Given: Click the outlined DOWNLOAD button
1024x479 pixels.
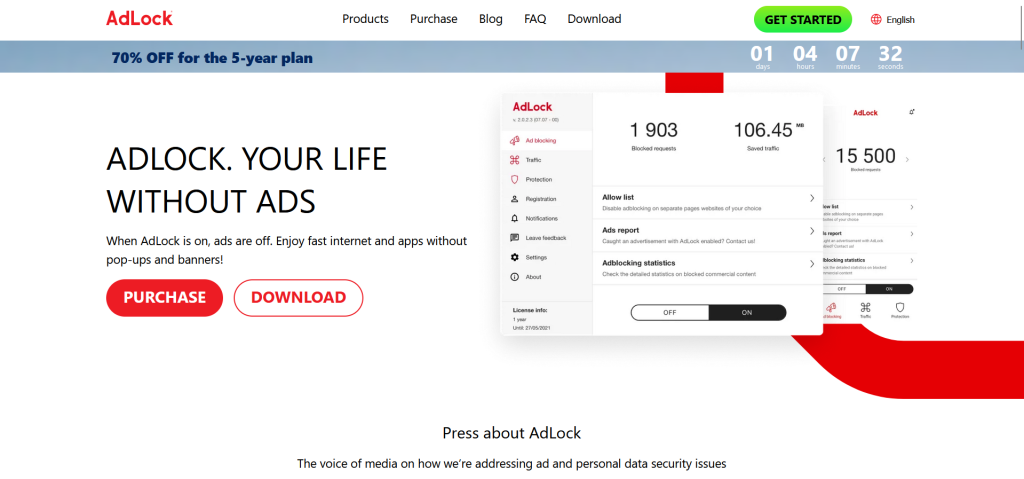Looking at the screenshot, I should [298, 297].
